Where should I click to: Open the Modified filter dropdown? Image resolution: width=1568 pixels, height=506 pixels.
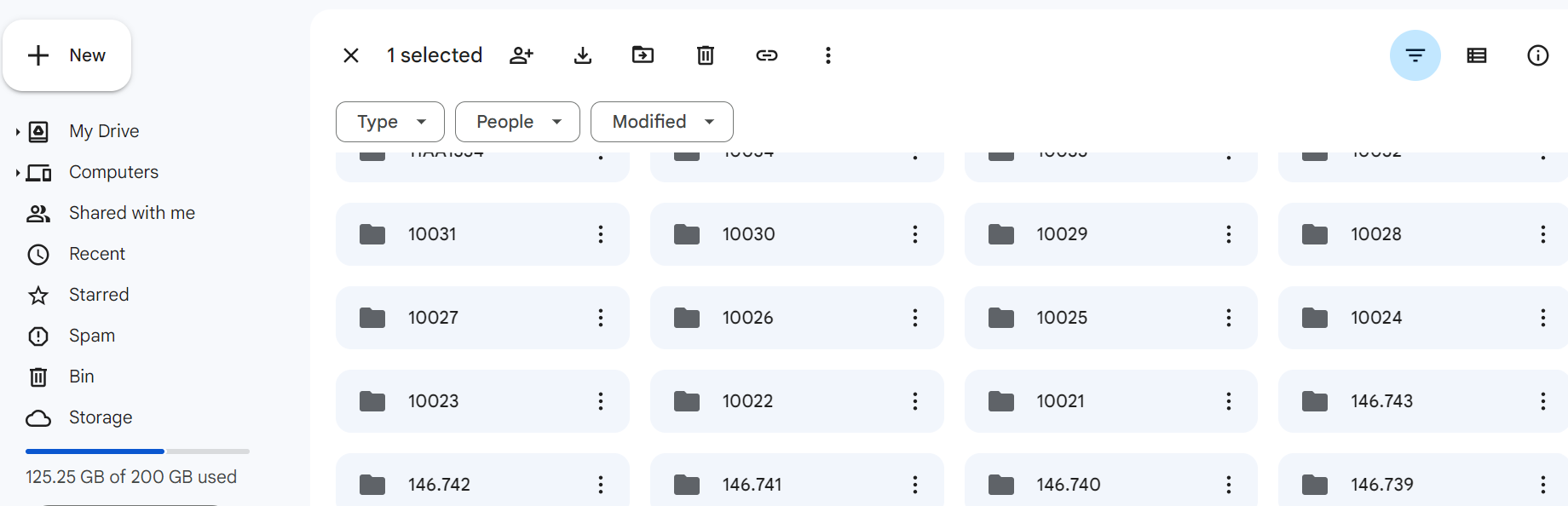(x=661, y=122)
